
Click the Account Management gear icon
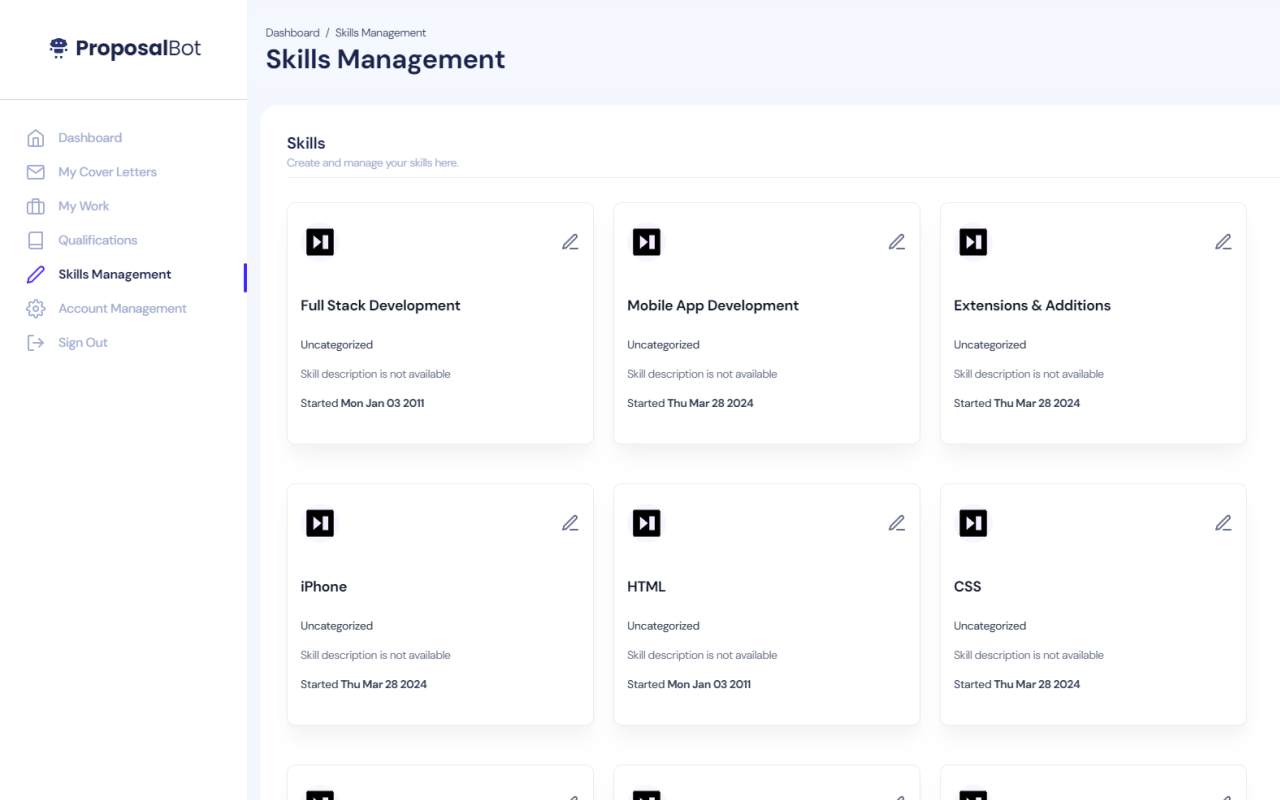[x=36, y=308]
